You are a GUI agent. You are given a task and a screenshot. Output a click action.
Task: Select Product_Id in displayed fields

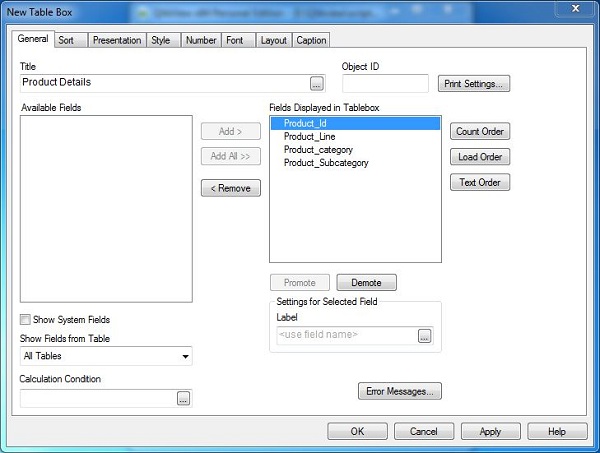pos(355,123)
